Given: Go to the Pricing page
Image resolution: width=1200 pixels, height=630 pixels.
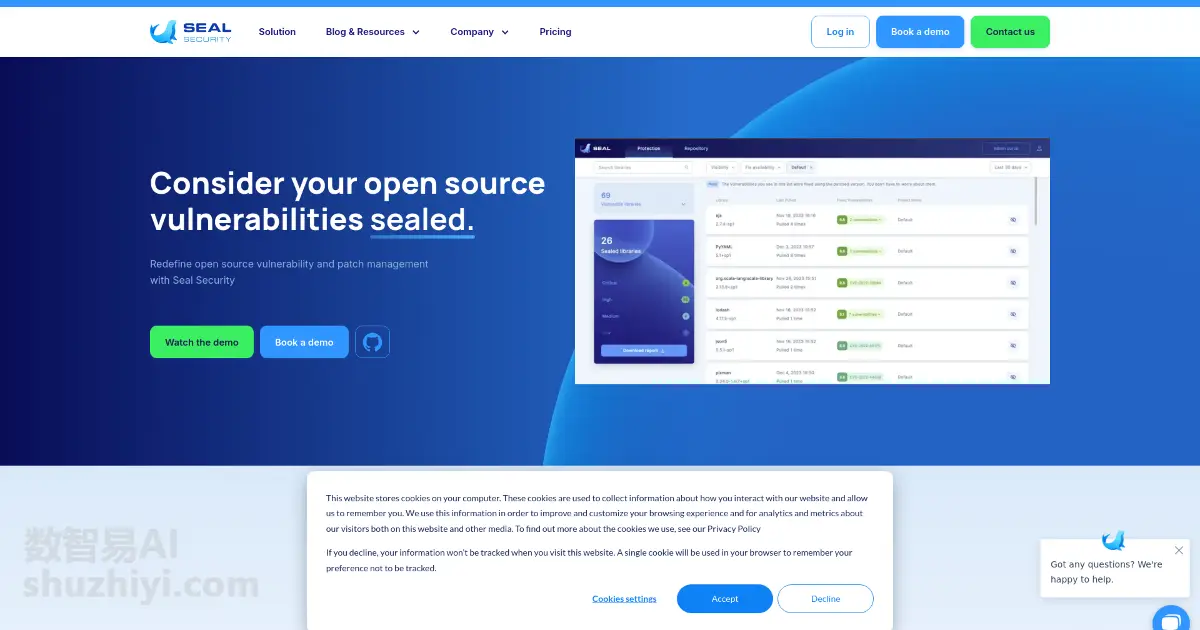Looking at the screenshot, I should pos(555,32).
